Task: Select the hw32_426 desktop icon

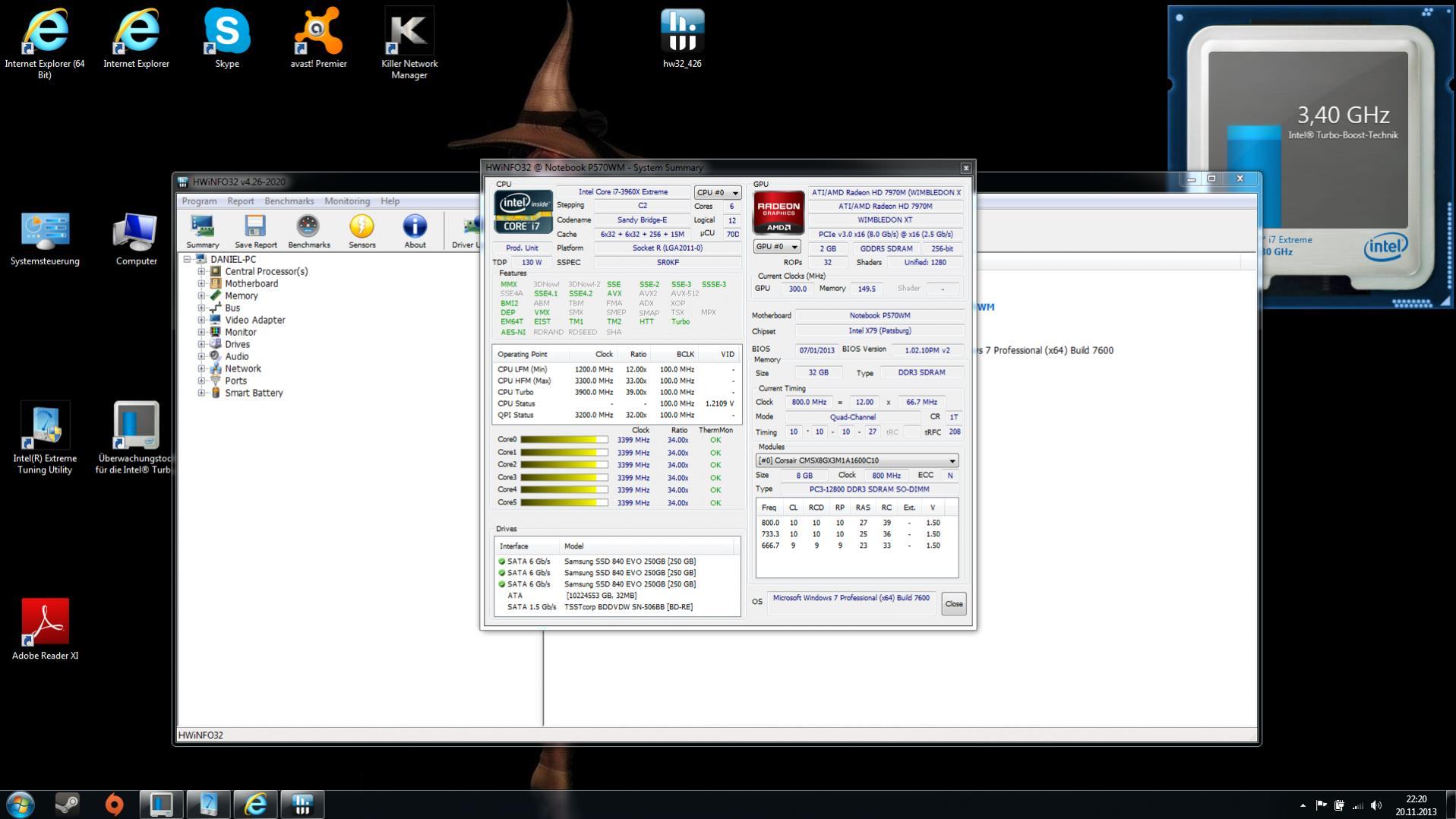Action: [x=682, y=39]
